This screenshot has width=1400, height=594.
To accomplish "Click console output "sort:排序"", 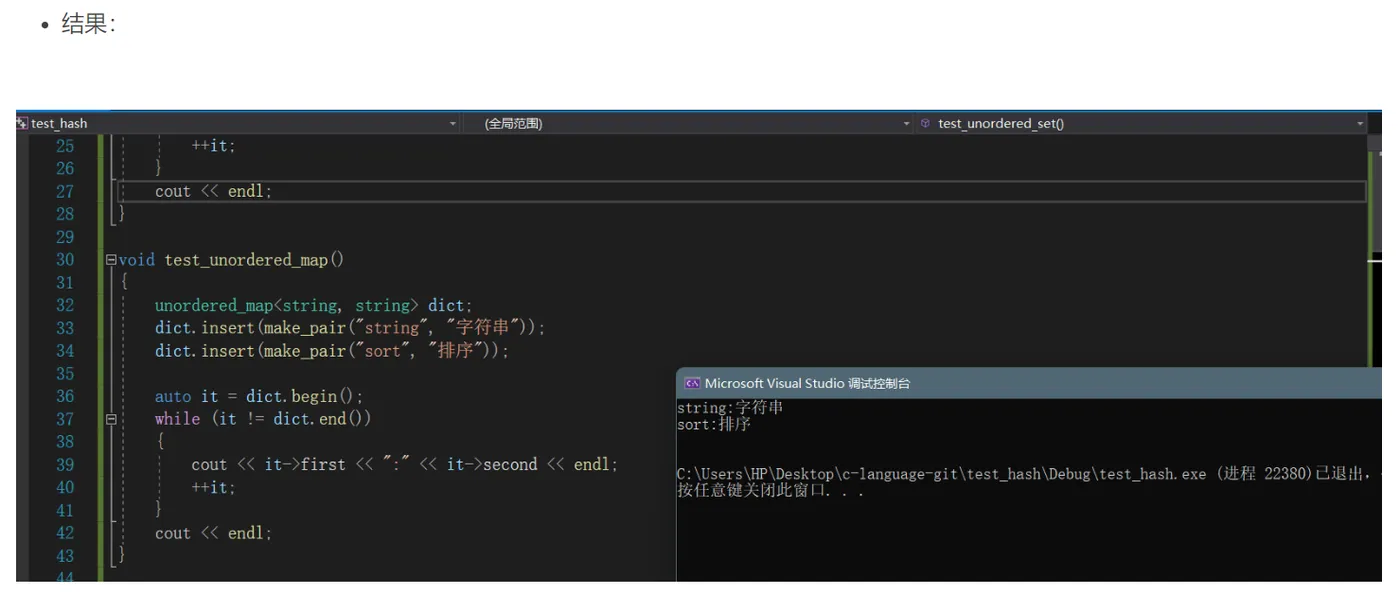I will pos(714,424).
